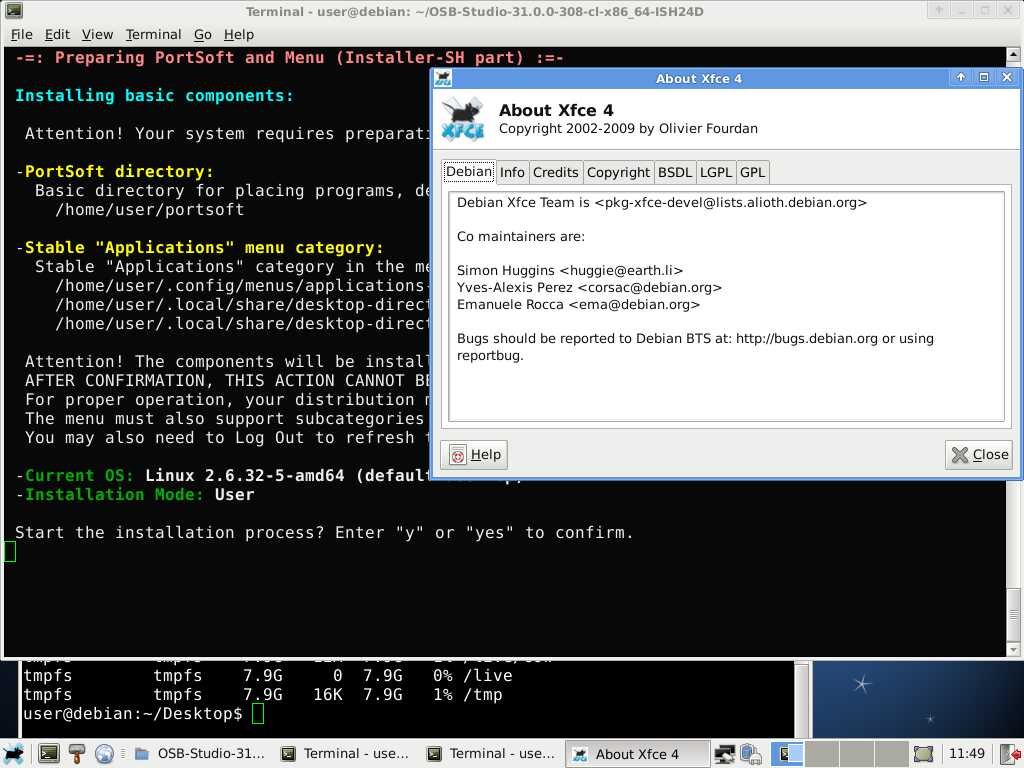Click 'Installing basic components:' heading in terminal
Viewport: 1024px width, 768px height.
(154, 96)
